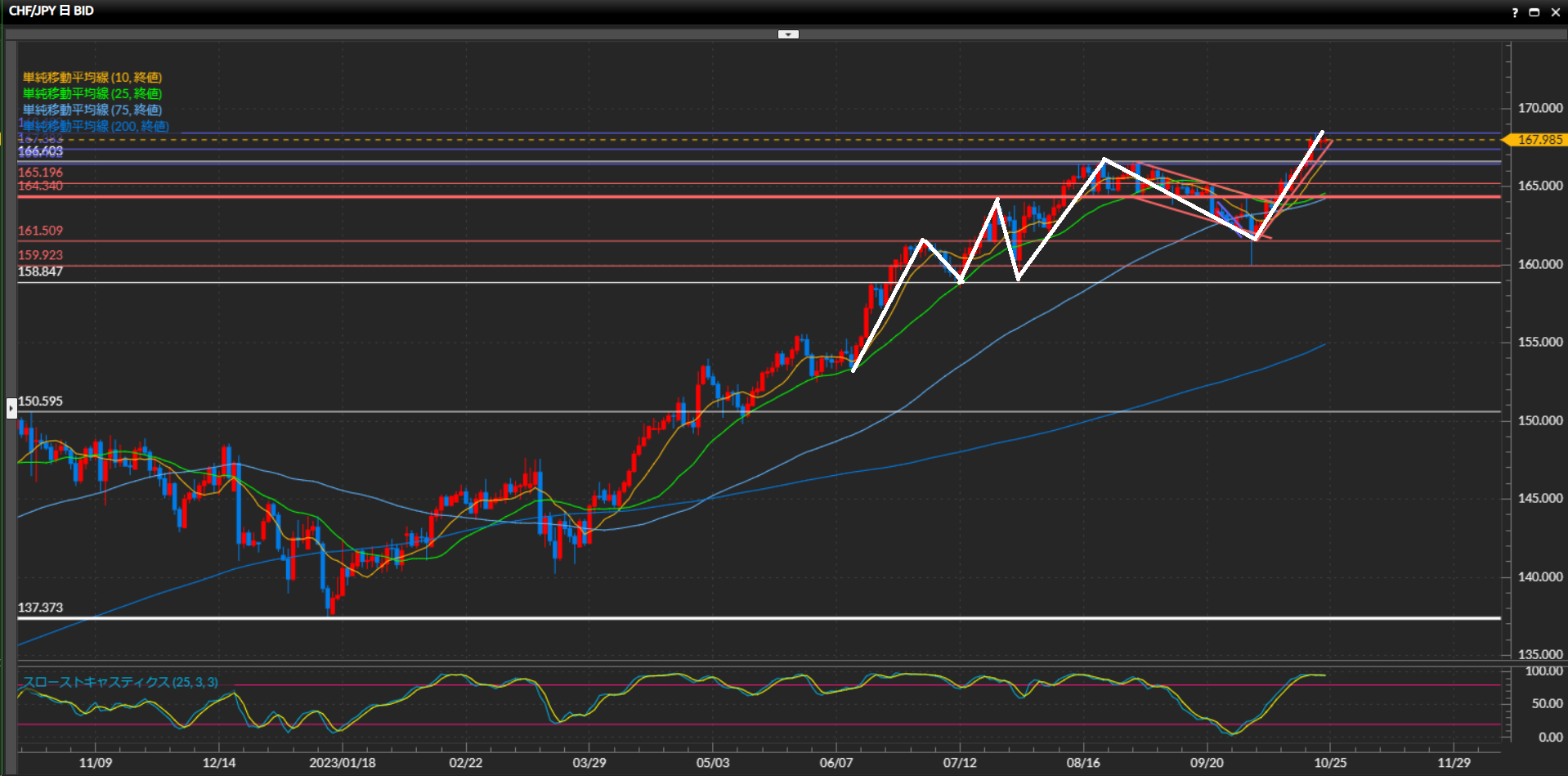Click the 170.000 price axis label
Screen dimensions: 1568x776
coord(1539,108)
